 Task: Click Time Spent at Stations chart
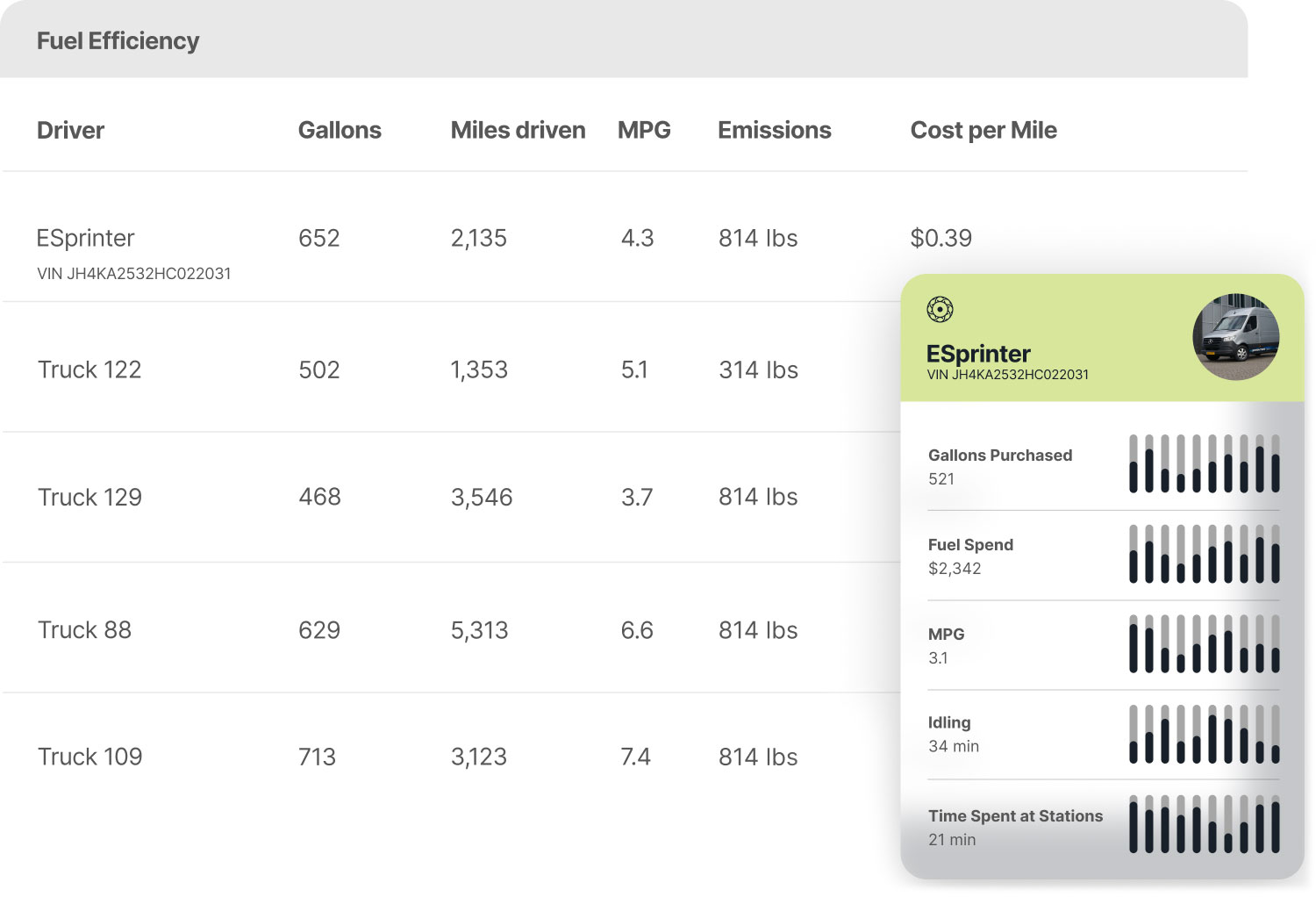1204,824
